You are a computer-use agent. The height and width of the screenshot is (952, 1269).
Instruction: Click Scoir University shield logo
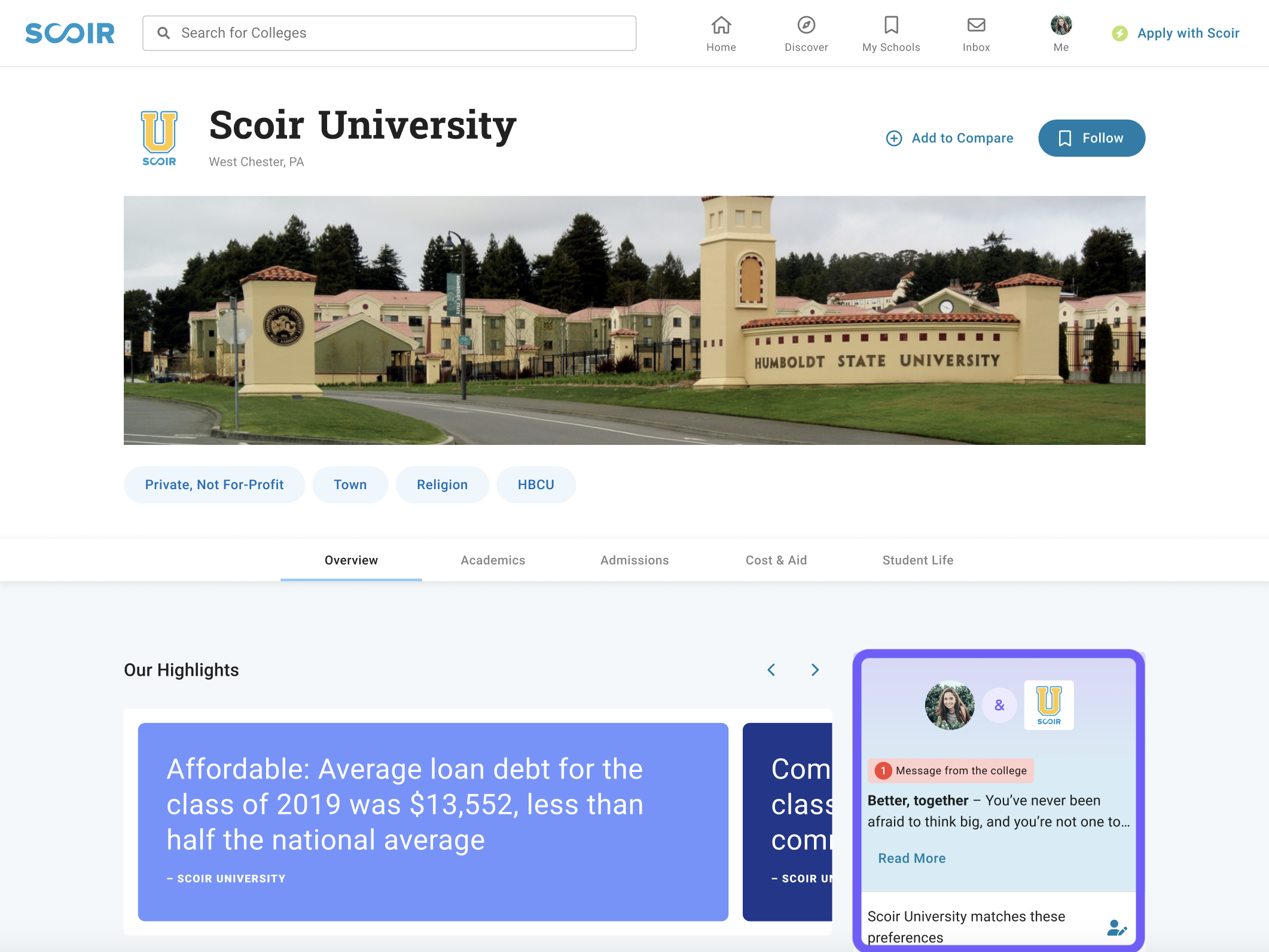[x=159, y=138]
